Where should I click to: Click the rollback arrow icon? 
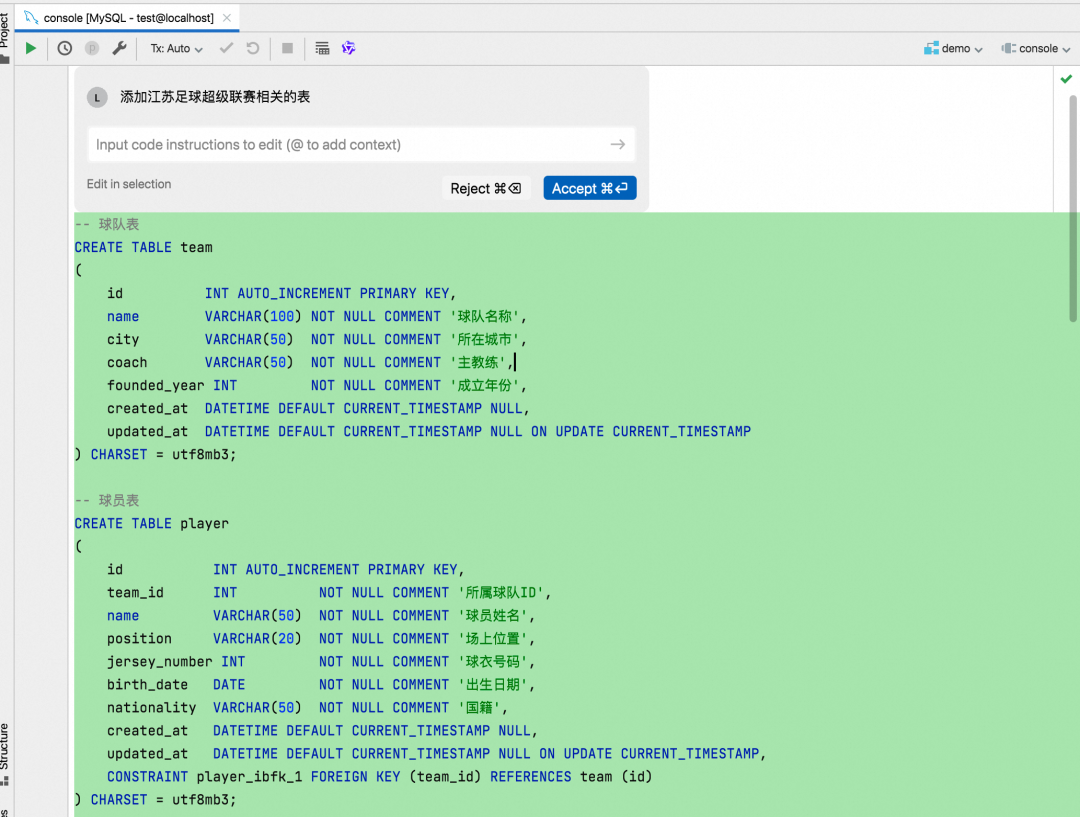[x=253, y=48]
